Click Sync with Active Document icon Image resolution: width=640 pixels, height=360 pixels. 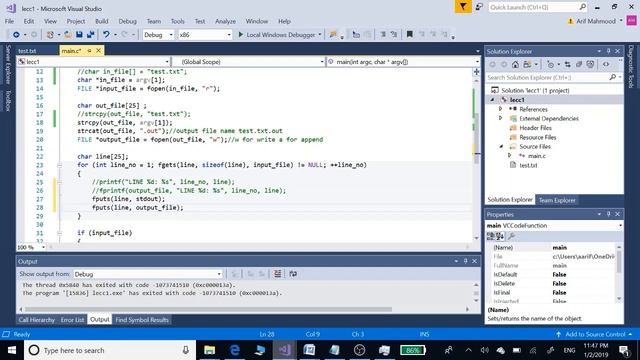point(567,64)
